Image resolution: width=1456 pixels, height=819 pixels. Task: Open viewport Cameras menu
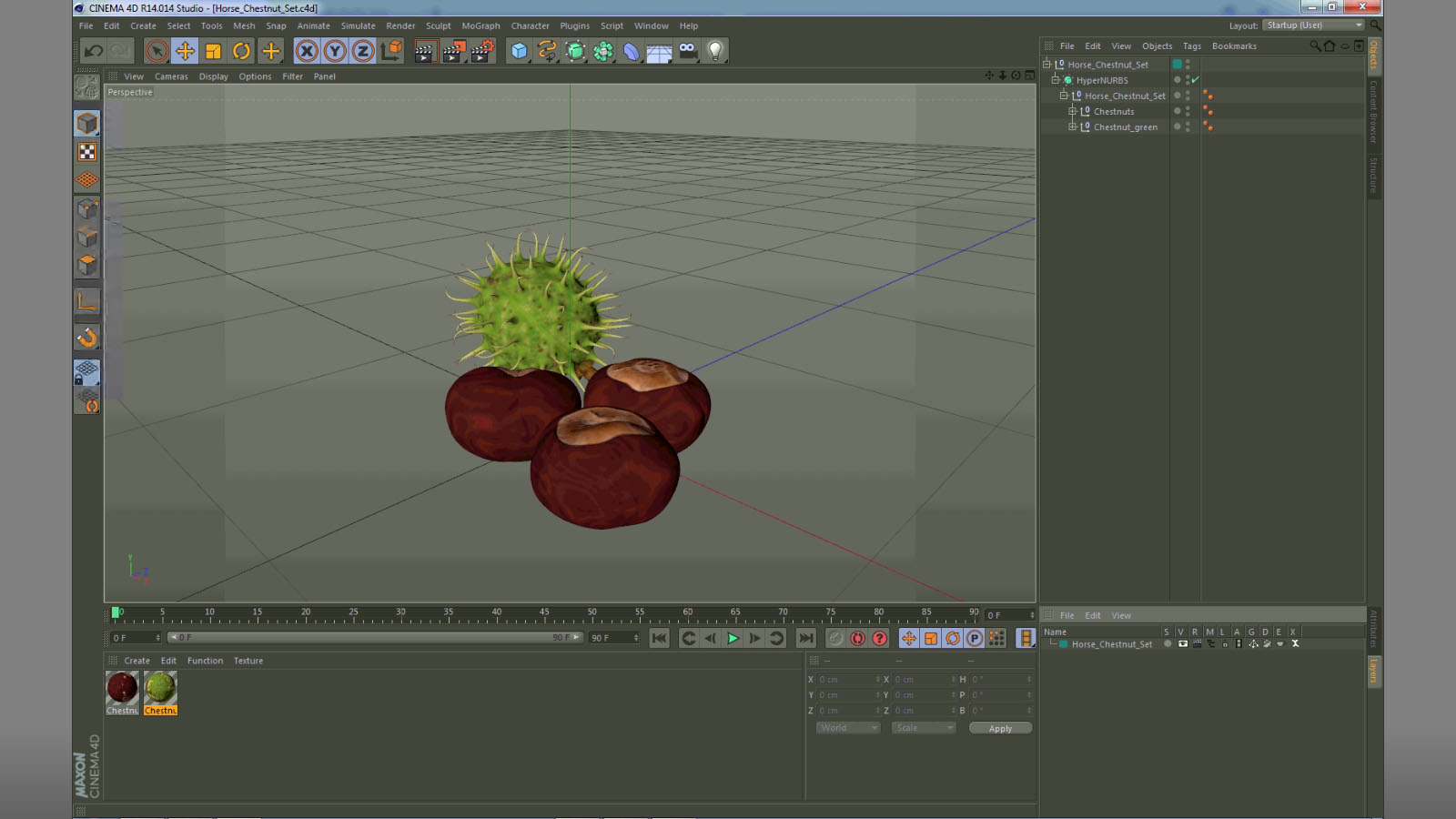[x=171, y=76]
